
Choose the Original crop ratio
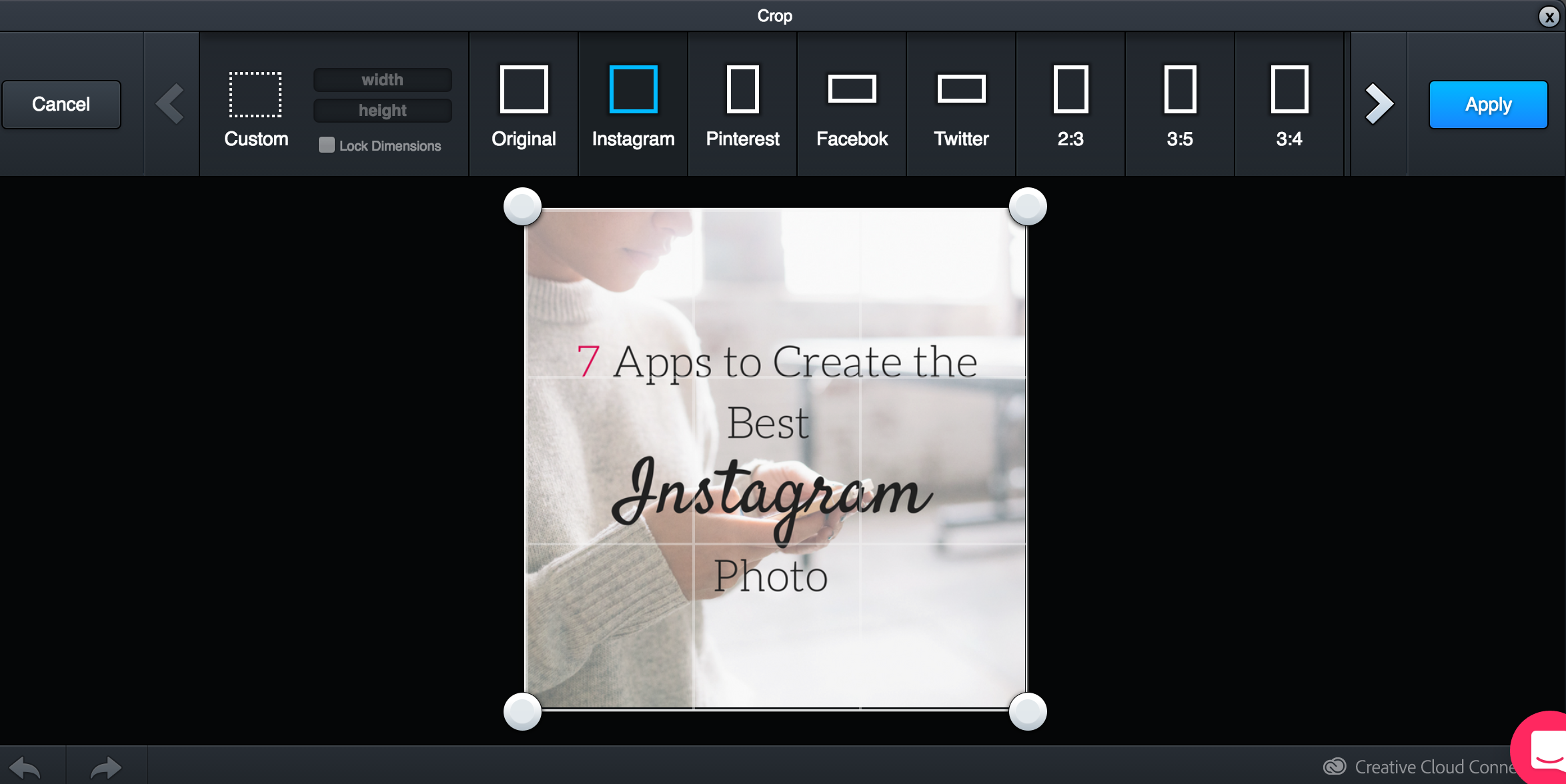tap(524, 105)
